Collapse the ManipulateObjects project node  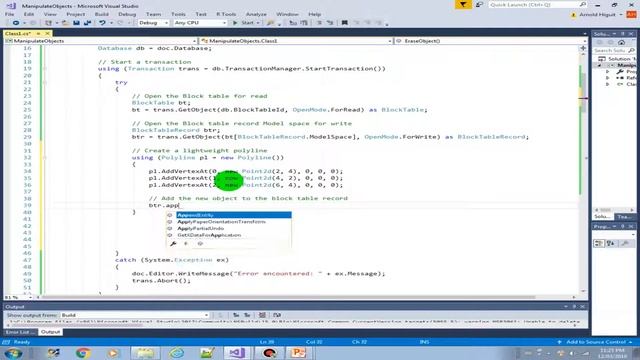tap(600, 65)
